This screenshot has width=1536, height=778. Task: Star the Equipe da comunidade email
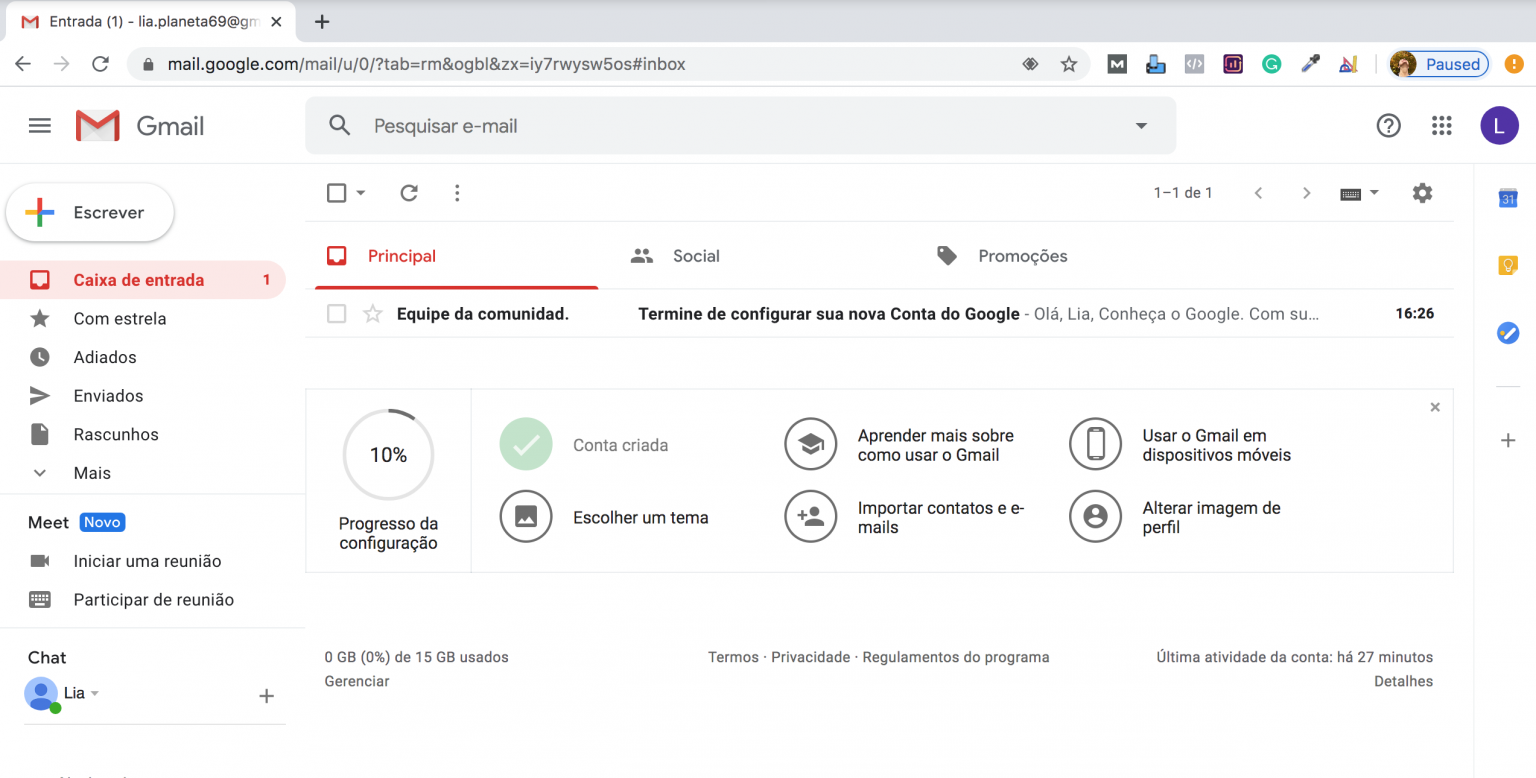pos(372,313)
